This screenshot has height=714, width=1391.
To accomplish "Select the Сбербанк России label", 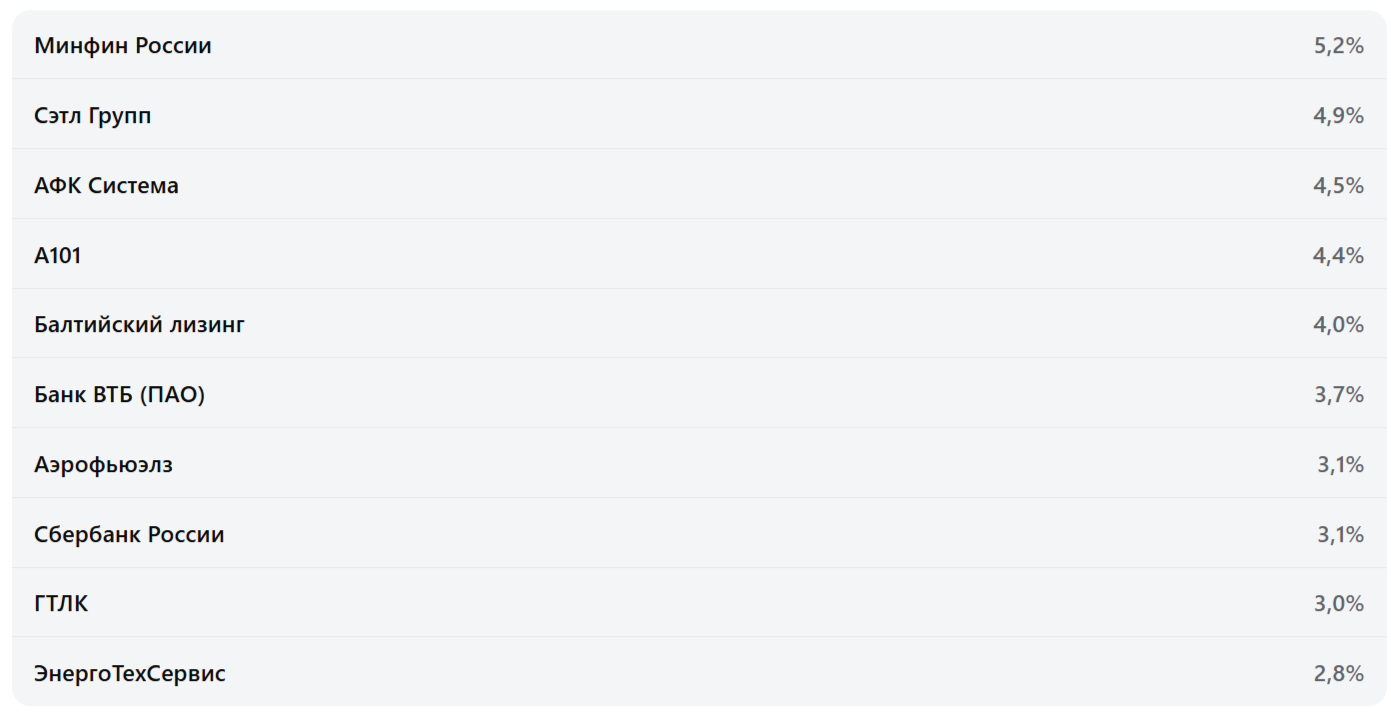I will [x=129, y=535].
